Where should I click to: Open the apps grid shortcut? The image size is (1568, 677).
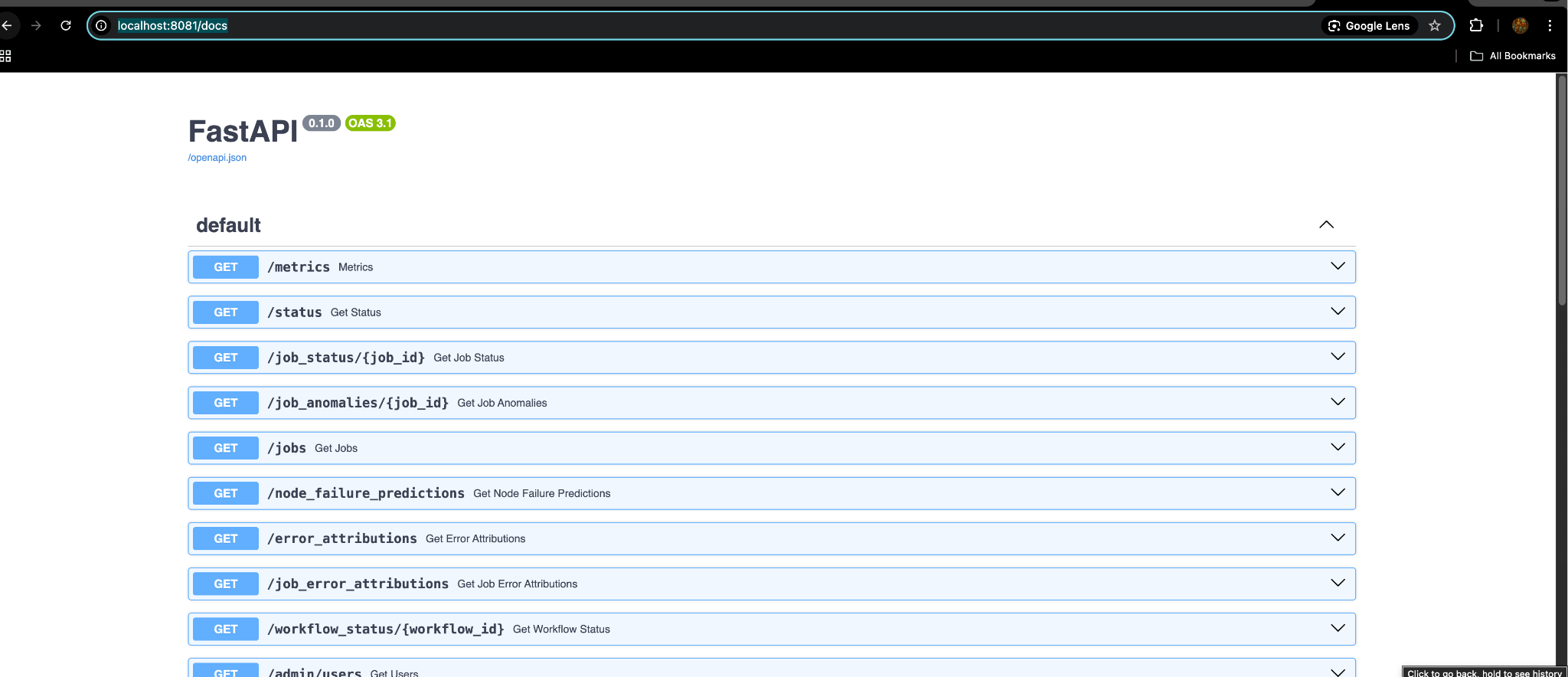(x=5, y=56)
